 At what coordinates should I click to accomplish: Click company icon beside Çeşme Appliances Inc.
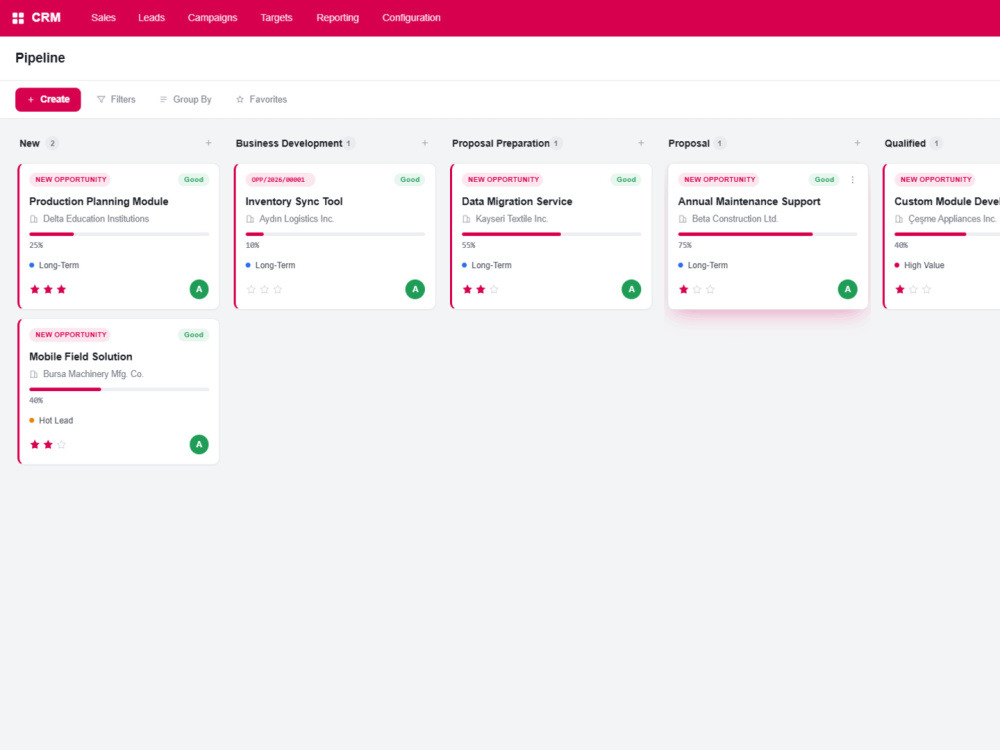click(x=899, y=219)
